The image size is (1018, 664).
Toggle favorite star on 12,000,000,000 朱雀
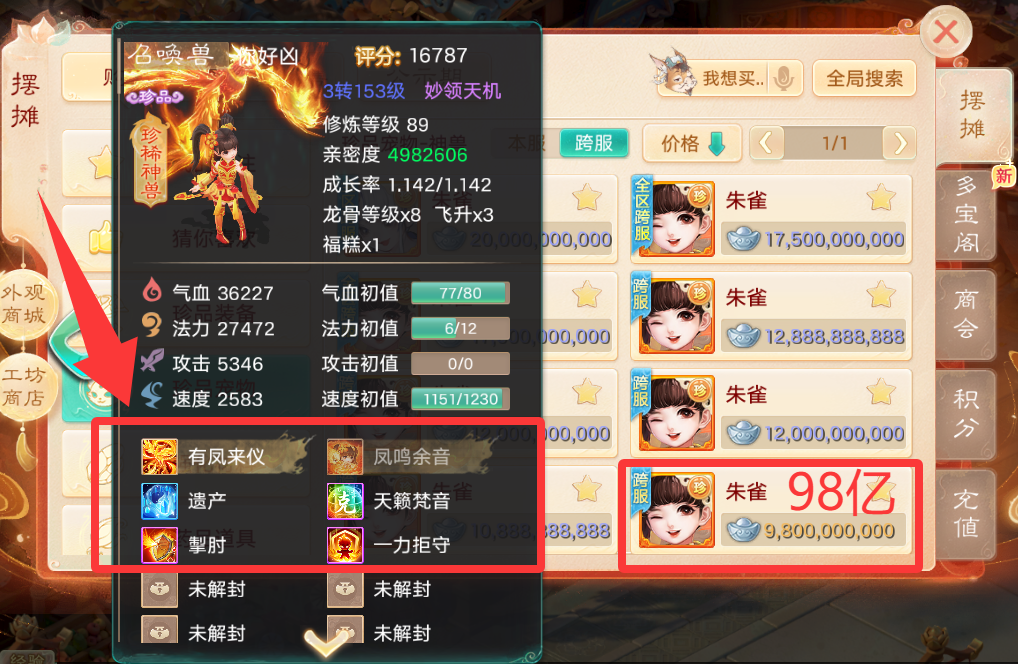point(881,391)
